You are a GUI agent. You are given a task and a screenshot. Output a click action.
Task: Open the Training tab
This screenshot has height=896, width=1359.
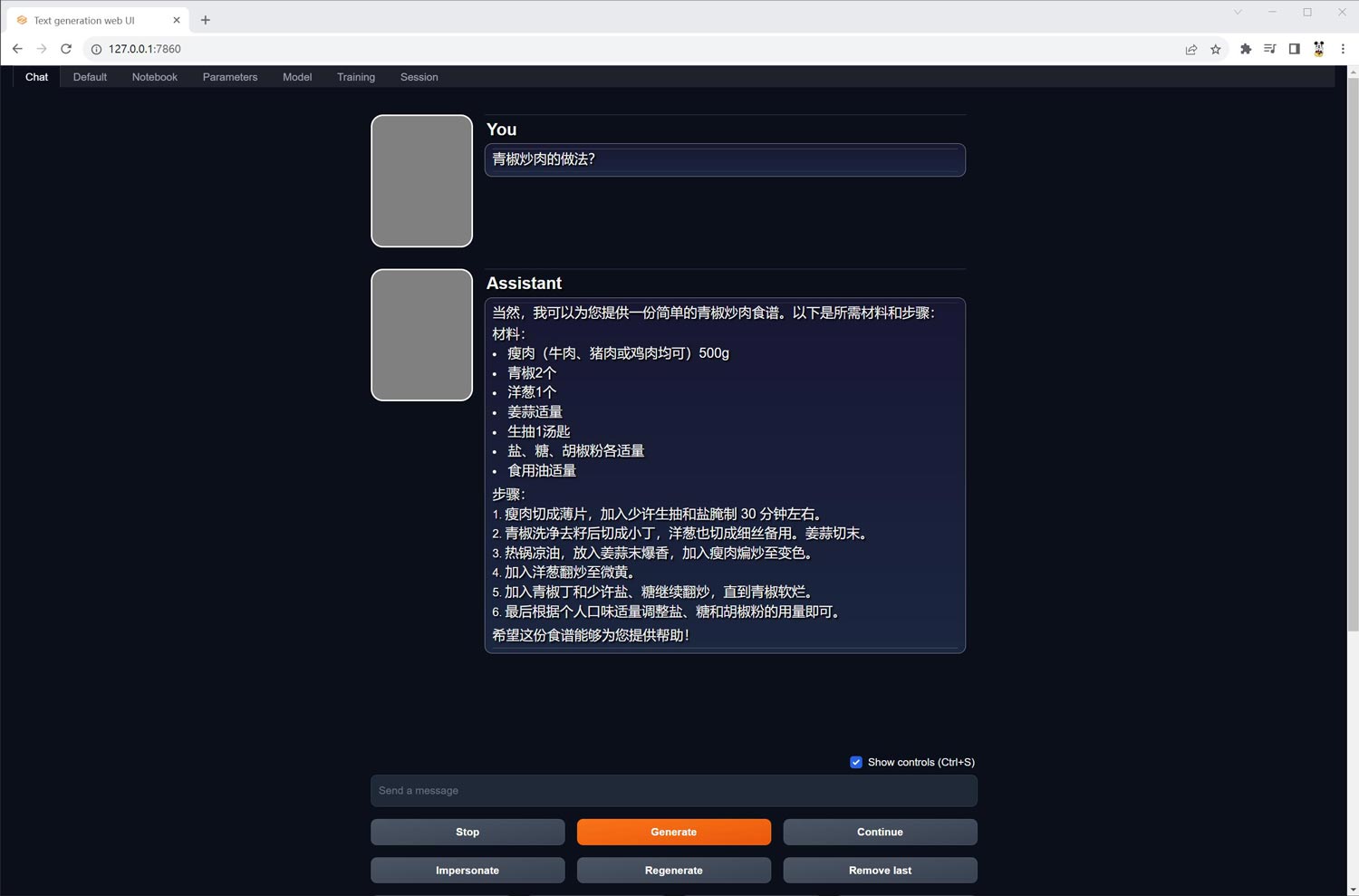tap(356, 77)
